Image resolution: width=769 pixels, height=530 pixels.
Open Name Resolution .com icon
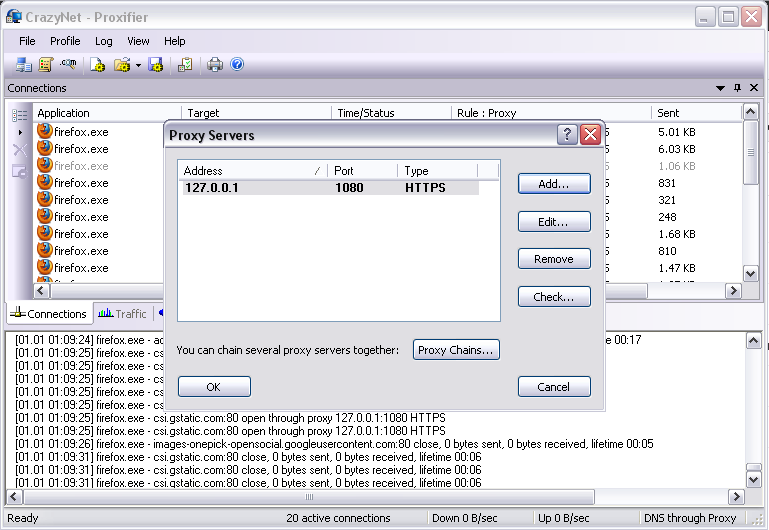tap(69, 64)
